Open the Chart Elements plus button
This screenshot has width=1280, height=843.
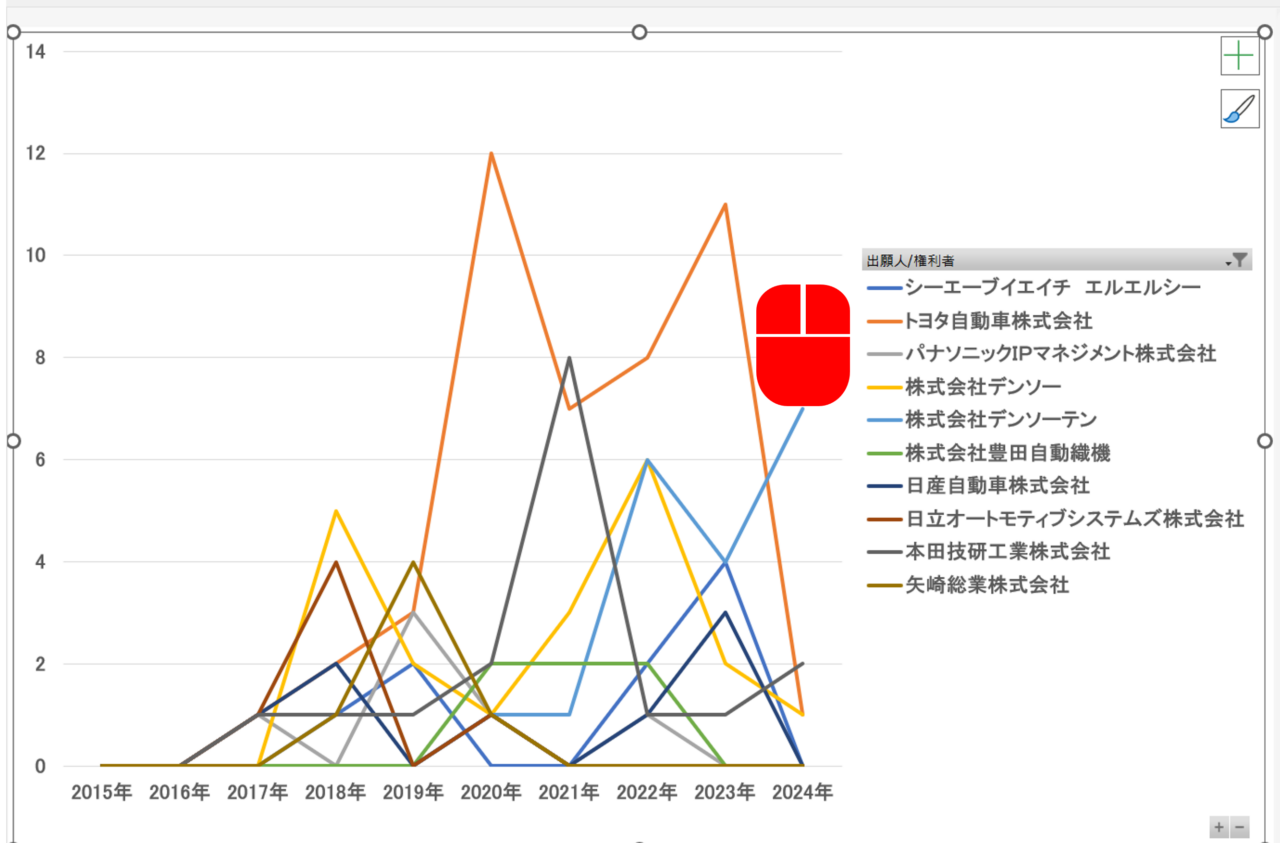click(1239, 56)
